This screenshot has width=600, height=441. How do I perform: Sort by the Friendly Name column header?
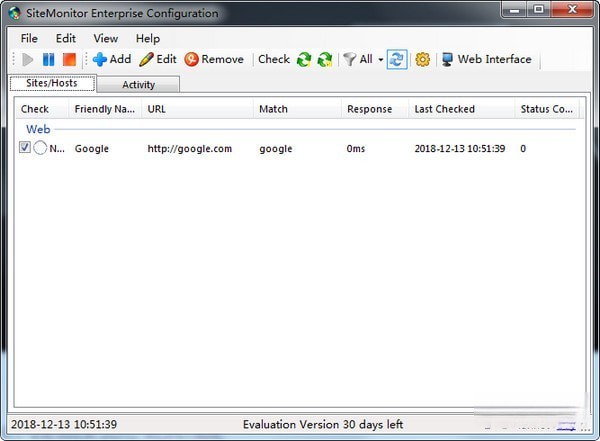(105, 109)
